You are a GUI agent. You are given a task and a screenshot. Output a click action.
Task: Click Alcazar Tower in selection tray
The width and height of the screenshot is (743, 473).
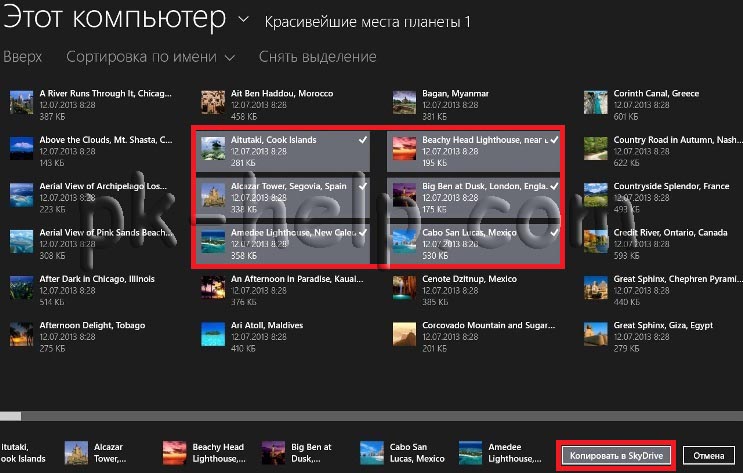point(95,453)
